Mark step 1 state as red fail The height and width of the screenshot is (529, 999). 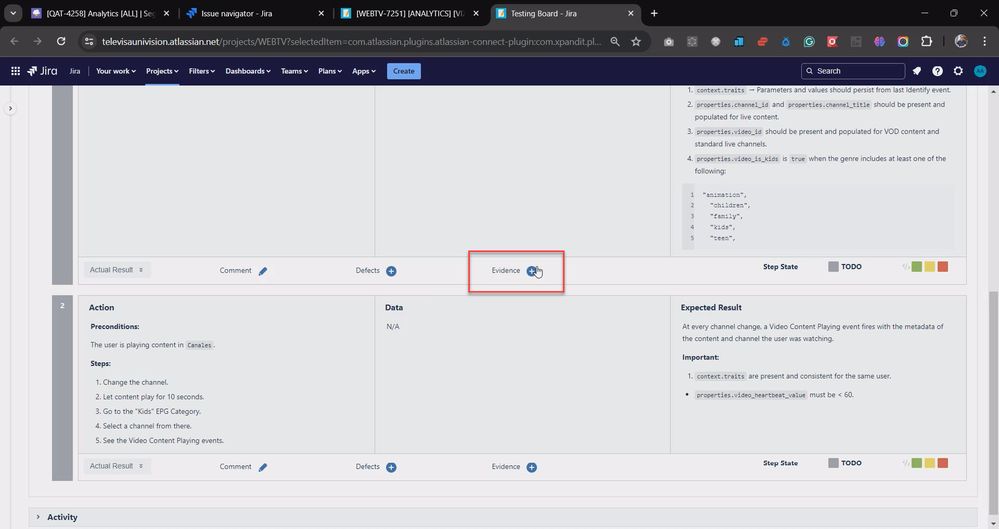(x=942, y=266)
